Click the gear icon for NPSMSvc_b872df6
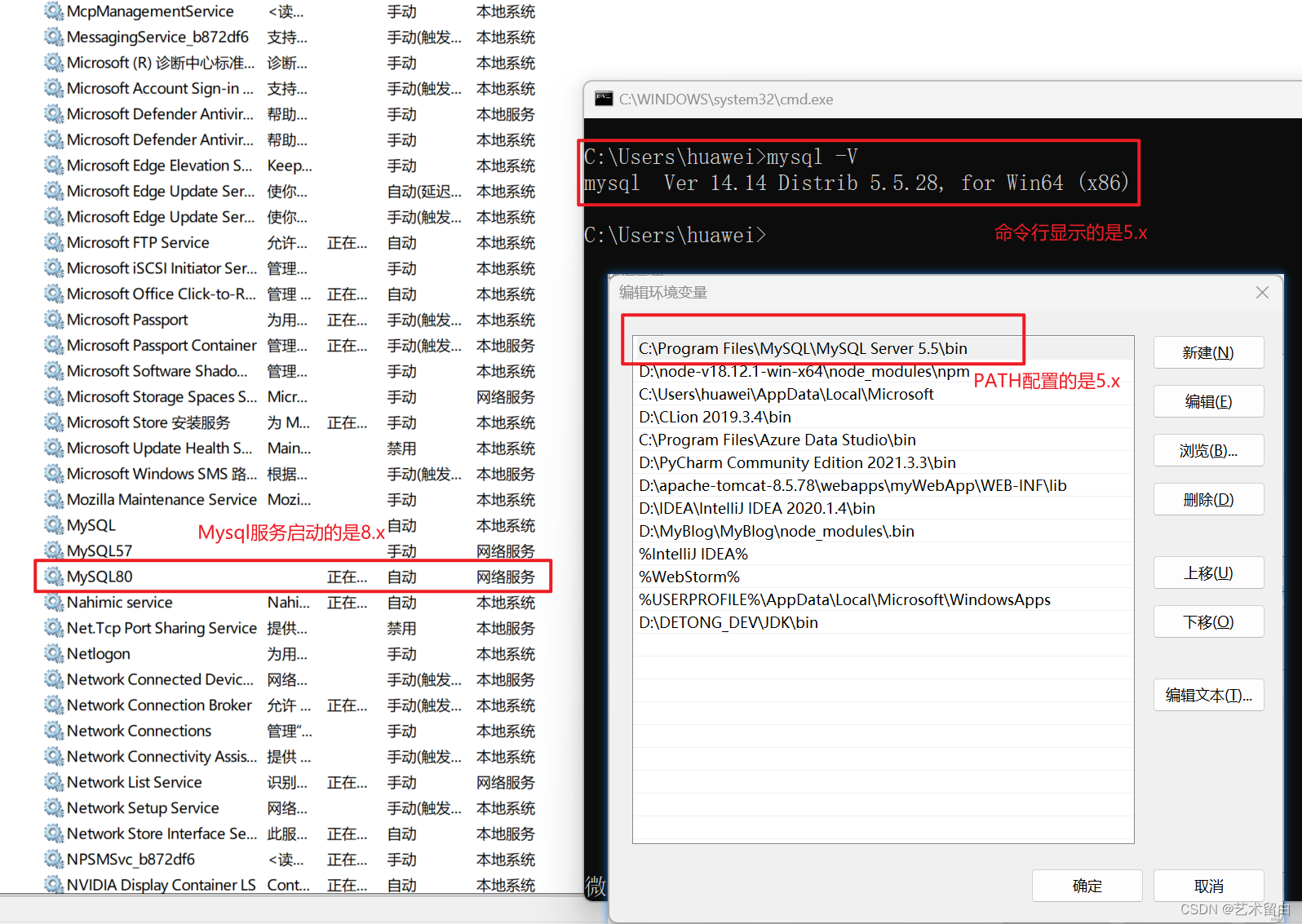The width and height of the screenshot is (1302, 924). pos(54,860)
